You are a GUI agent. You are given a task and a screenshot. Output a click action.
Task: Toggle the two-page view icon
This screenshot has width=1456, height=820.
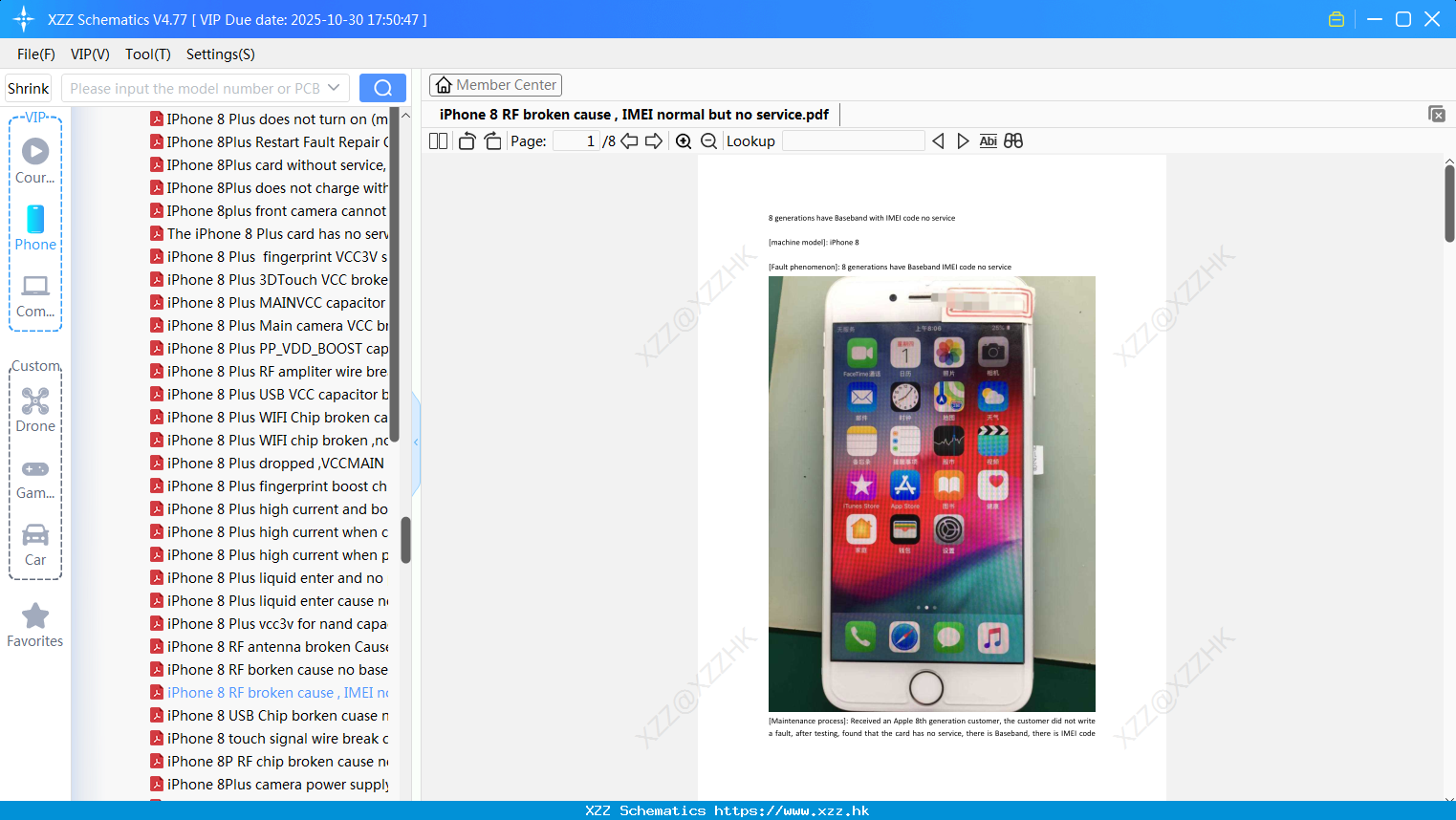tap(438, 141)
